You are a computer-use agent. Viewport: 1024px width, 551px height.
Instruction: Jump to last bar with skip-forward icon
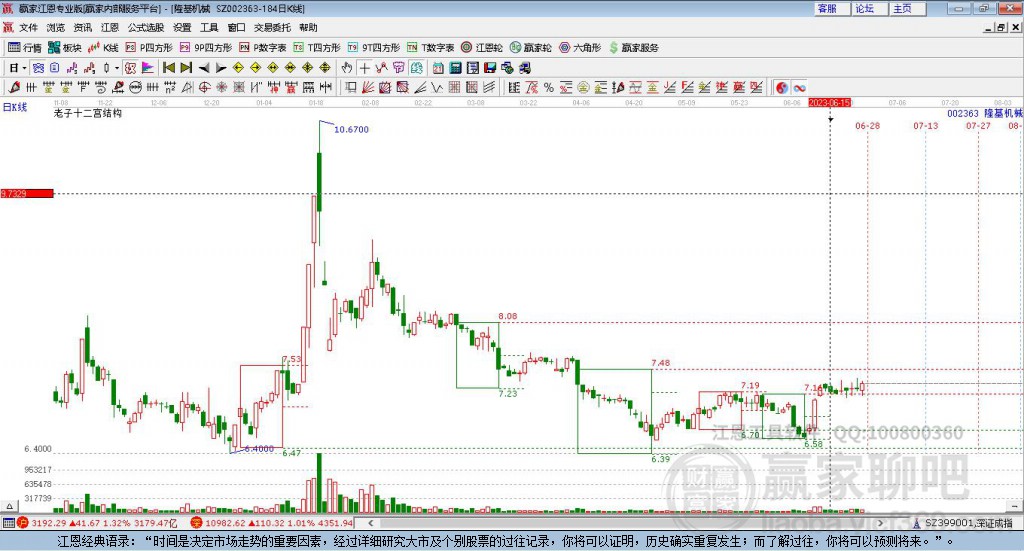(x=186, y=68)
